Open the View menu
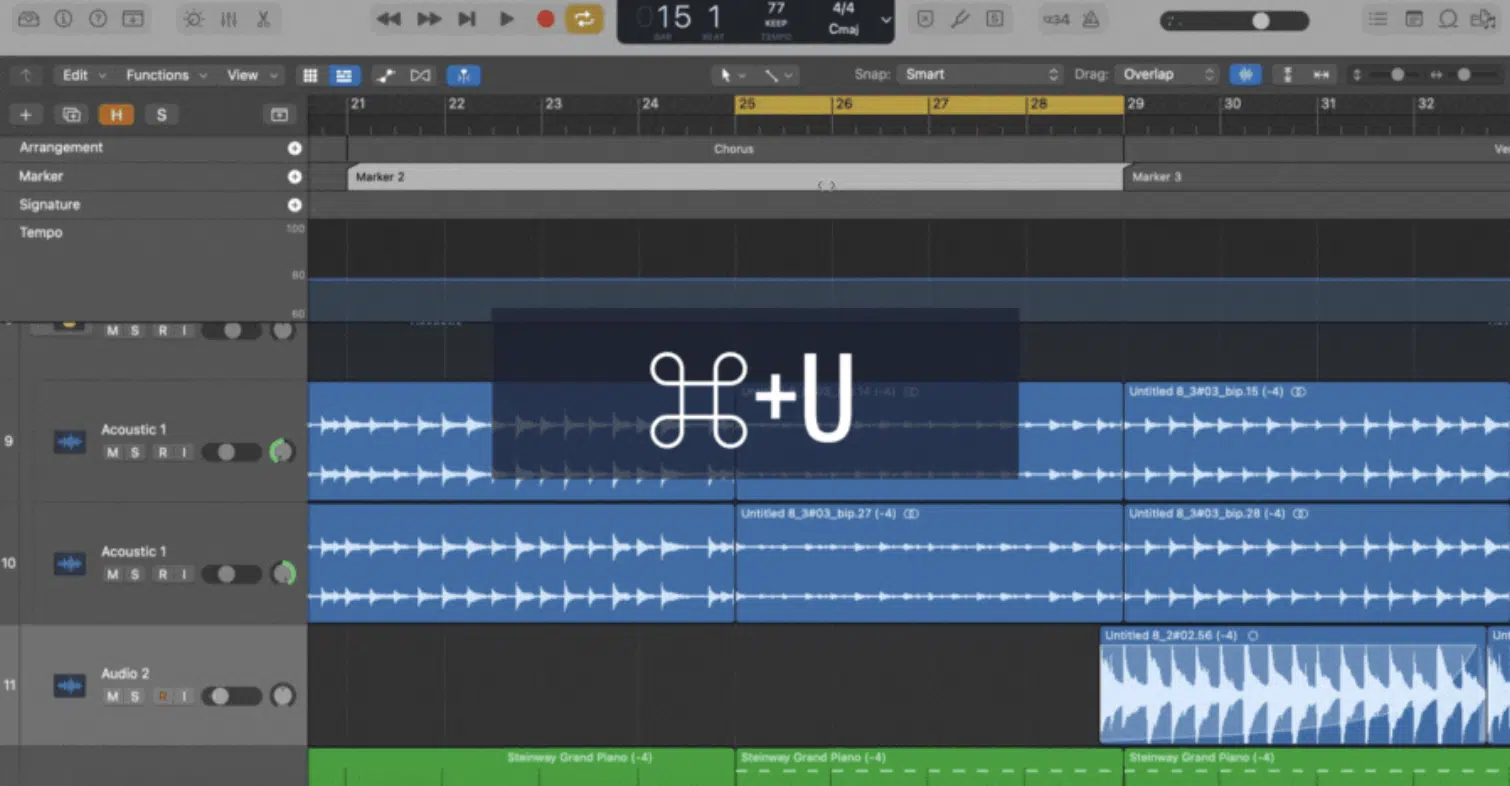 pyautogui.click(x=250, y=75)
